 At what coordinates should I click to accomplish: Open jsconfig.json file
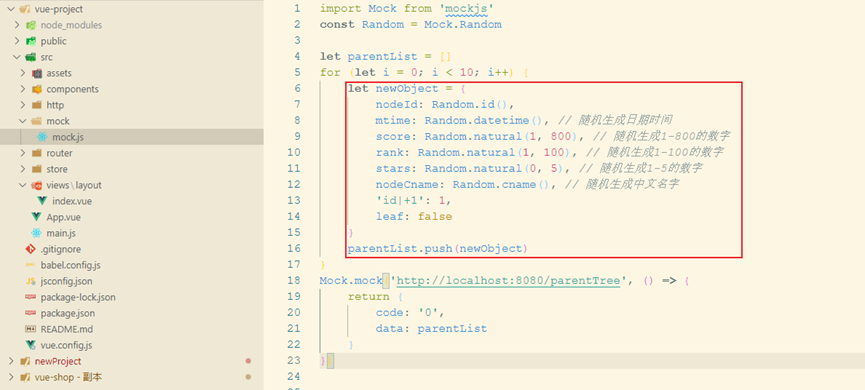point(66,281)
